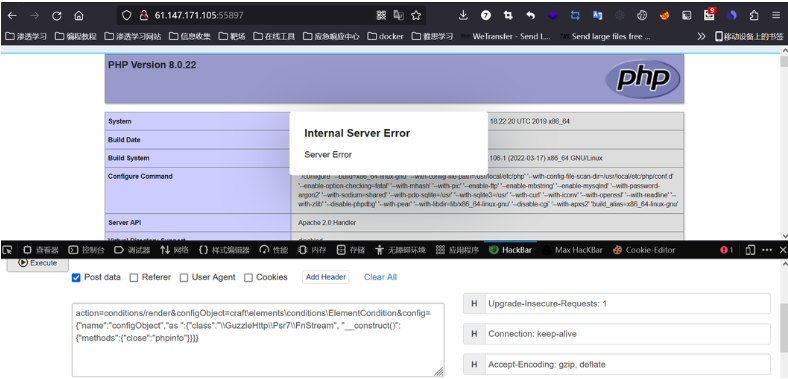Screen dimensions: 788x379
Task: Edit the Accept-Encoding header field
Action: (x=628, y=364)
